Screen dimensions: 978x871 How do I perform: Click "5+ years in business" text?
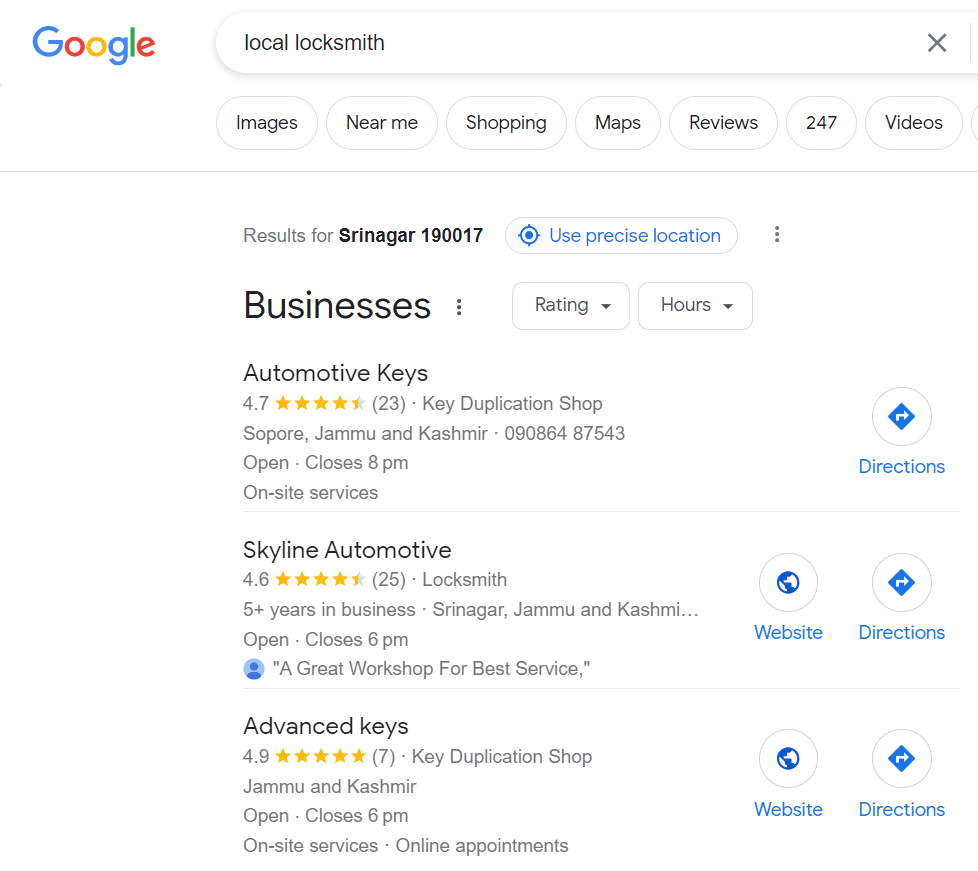(x=329, y=610)
